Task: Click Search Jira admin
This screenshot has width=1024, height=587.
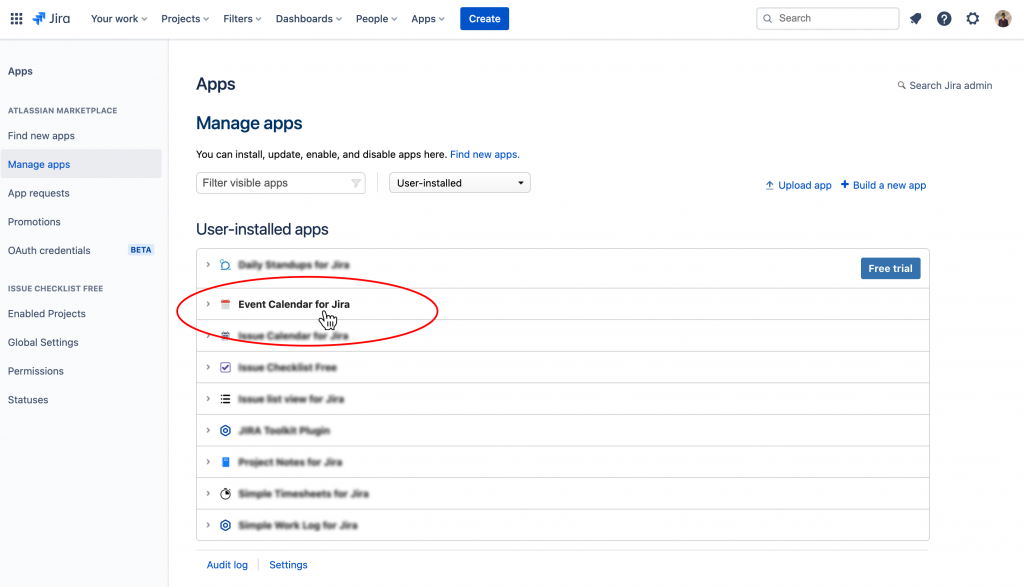Action: tap(944, 86)
